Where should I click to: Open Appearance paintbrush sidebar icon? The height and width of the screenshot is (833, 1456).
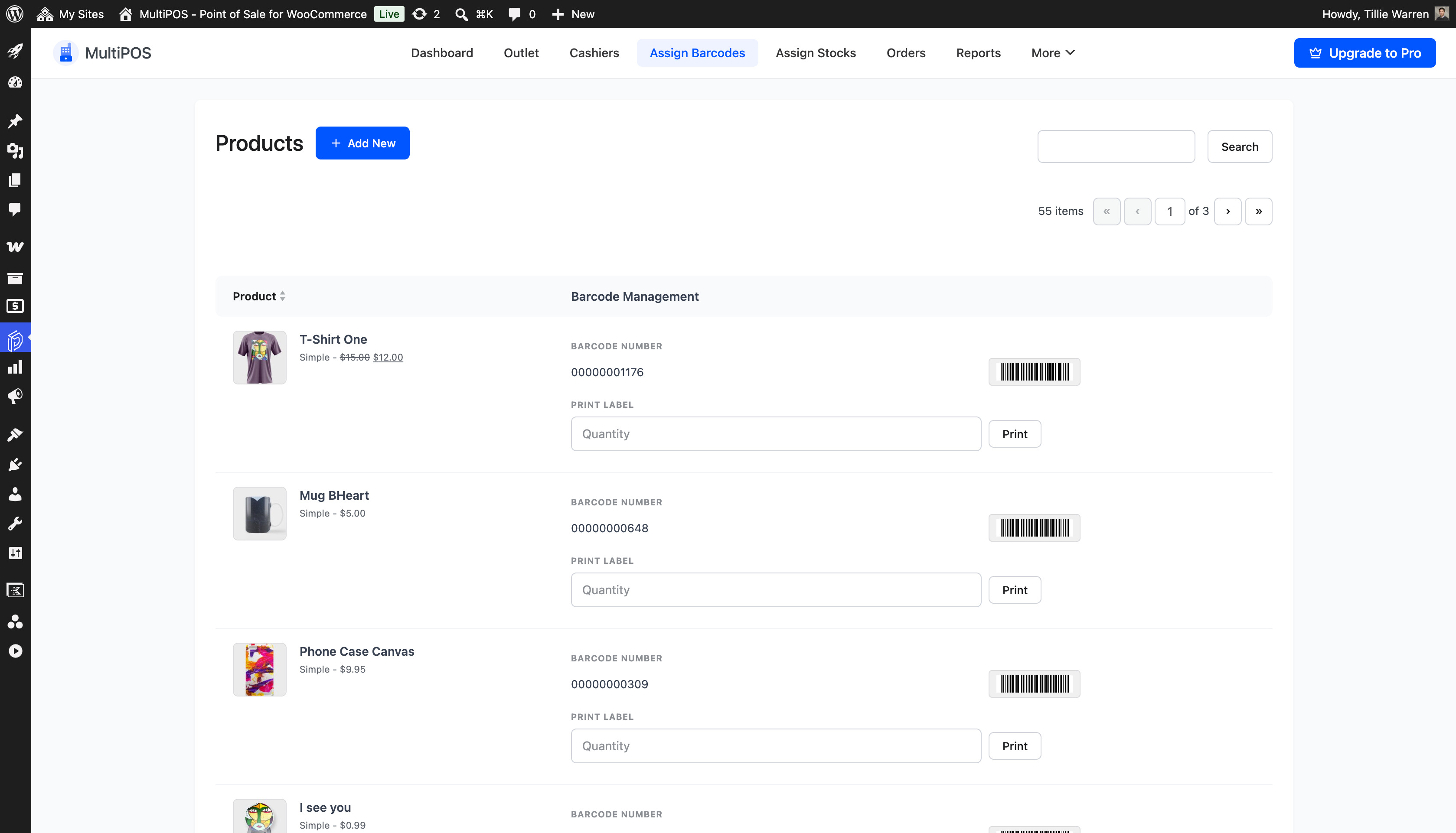(x=16, y=435)
